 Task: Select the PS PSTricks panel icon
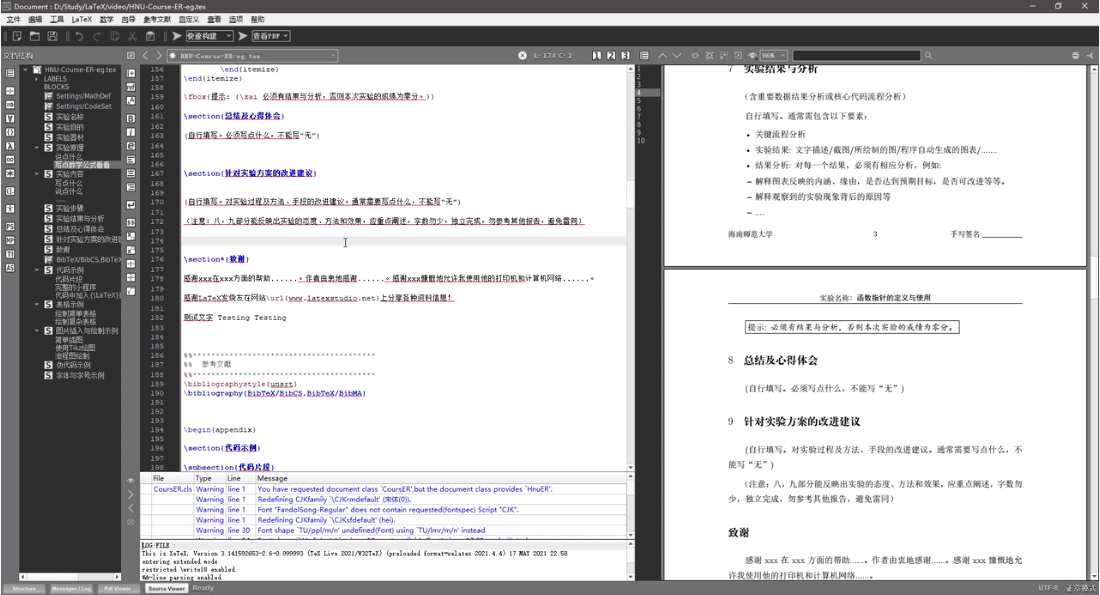(10, 226)
